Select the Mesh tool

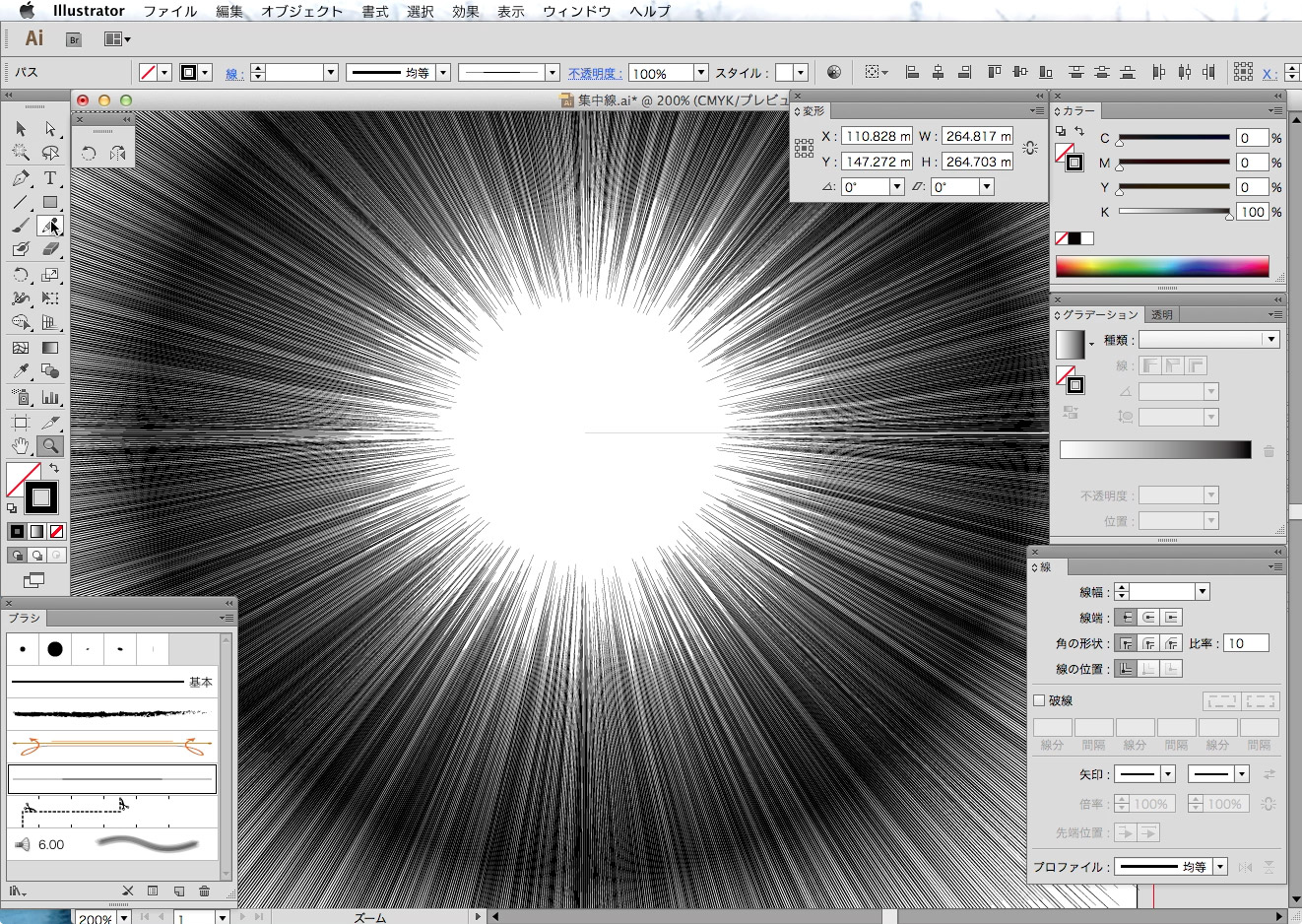(x=21, y=347)
